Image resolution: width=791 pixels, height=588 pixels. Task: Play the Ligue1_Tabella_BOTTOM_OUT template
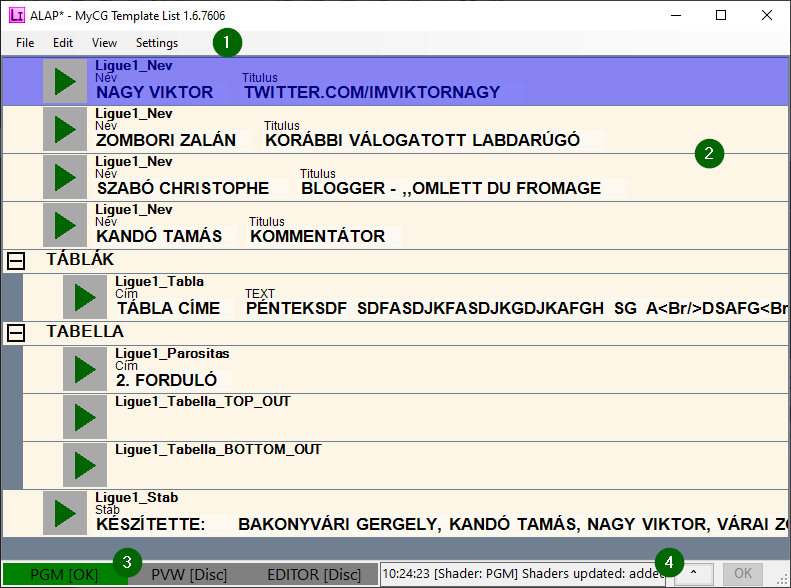coord(85,466)
